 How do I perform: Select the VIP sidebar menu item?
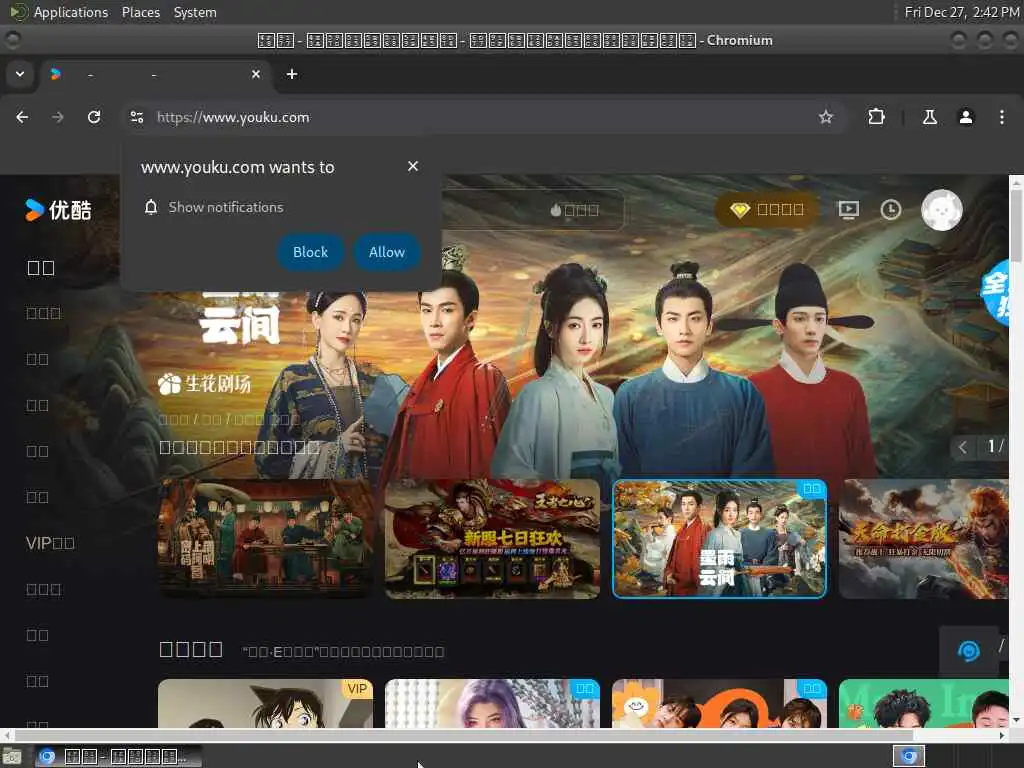tap(50, 543)
